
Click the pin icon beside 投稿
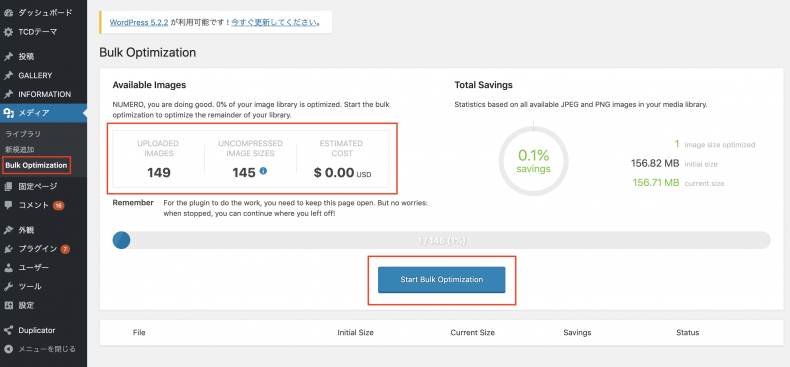pyautogui.click(x=8, y=56)
